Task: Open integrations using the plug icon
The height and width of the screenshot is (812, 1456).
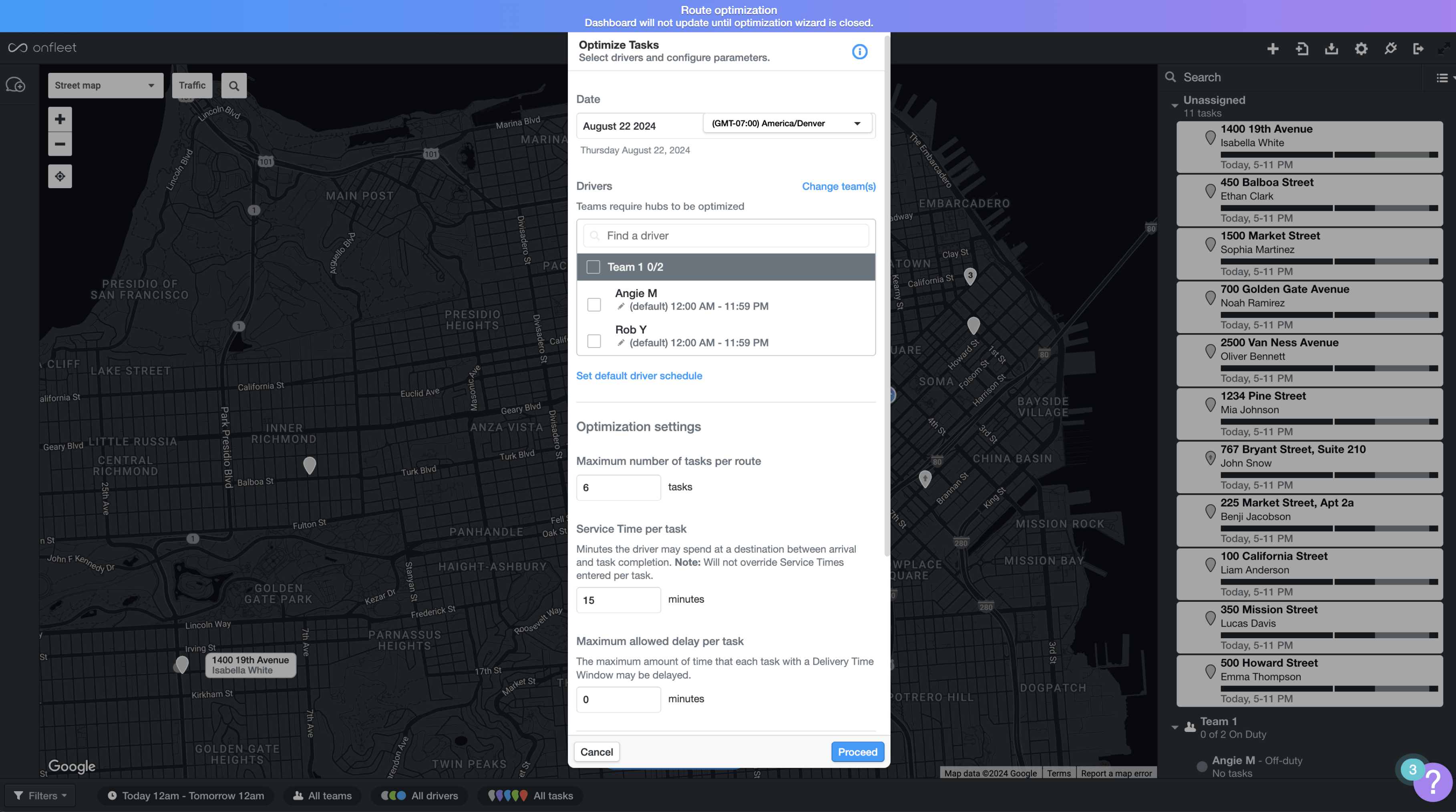Action: pos(1390,48)
